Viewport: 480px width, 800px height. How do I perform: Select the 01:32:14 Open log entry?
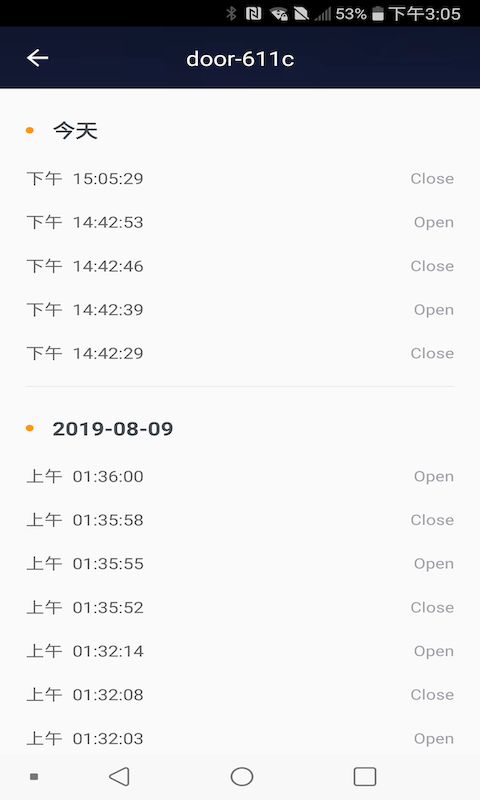coord(240,651)
